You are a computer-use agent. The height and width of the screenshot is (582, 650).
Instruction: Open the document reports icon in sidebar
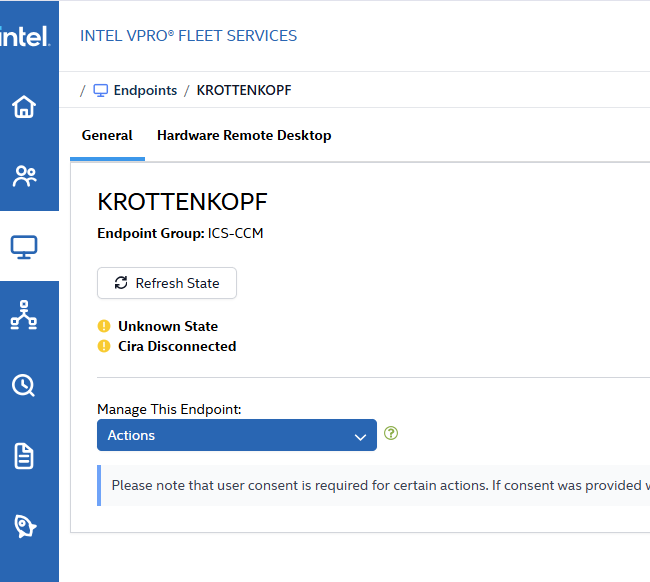(x=24, y=456)
